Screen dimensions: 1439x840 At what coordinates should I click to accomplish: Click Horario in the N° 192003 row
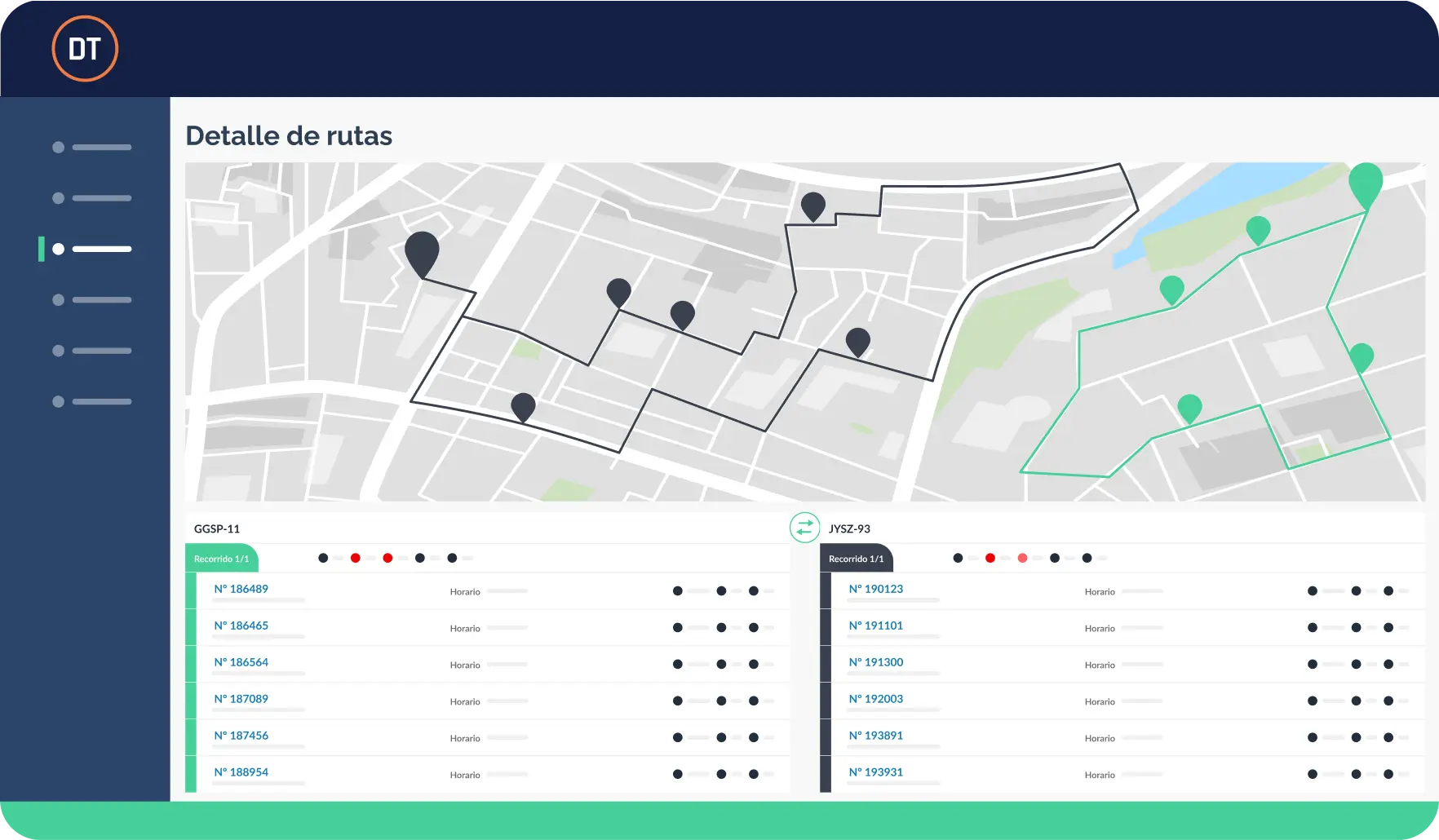point(1100,702)
